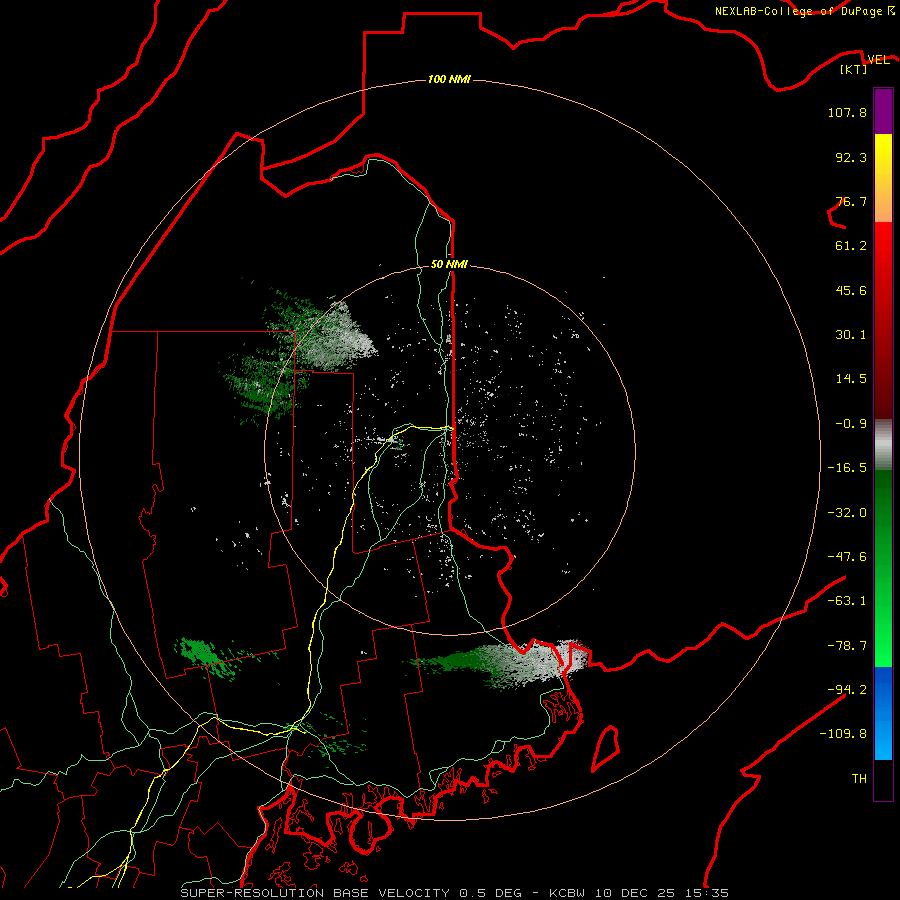Click the -32.0 legend value

click(x=847, y=513)
